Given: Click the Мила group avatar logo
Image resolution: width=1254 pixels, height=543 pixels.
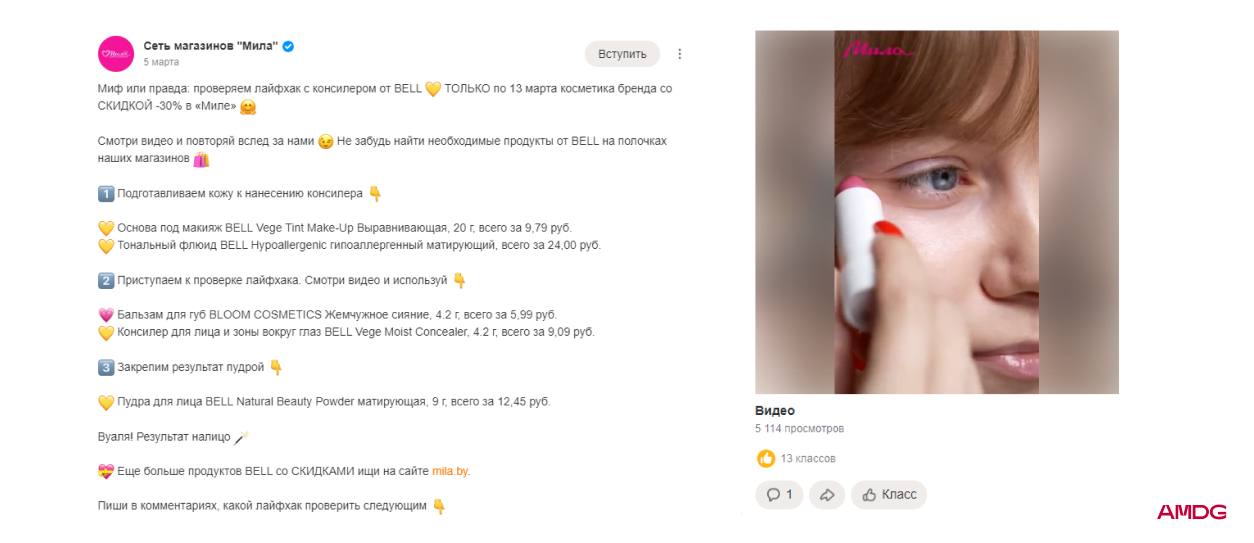Looking at the screenshot, I should [116, 54].
